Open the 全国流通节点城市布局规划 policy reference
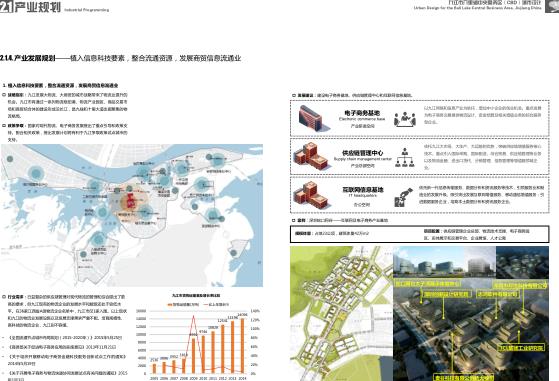Viewport: 559px width, 381px height. click(65, 337)
